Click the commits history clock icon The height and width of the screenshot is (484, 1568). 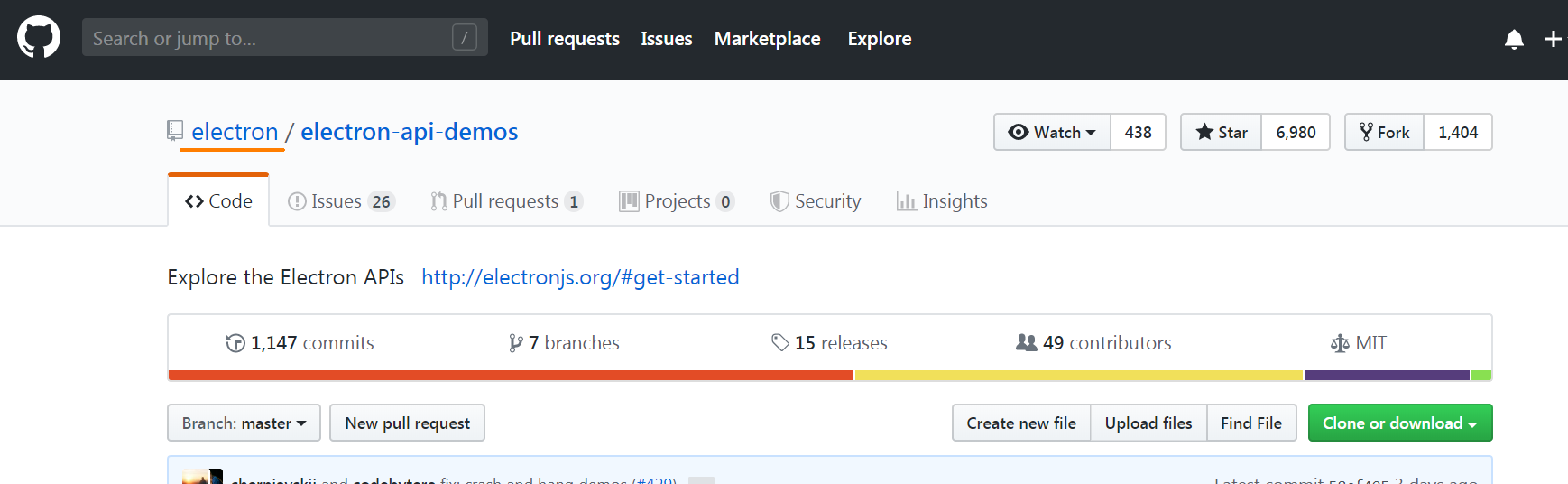pyautogui.click(x=235, y=343)
